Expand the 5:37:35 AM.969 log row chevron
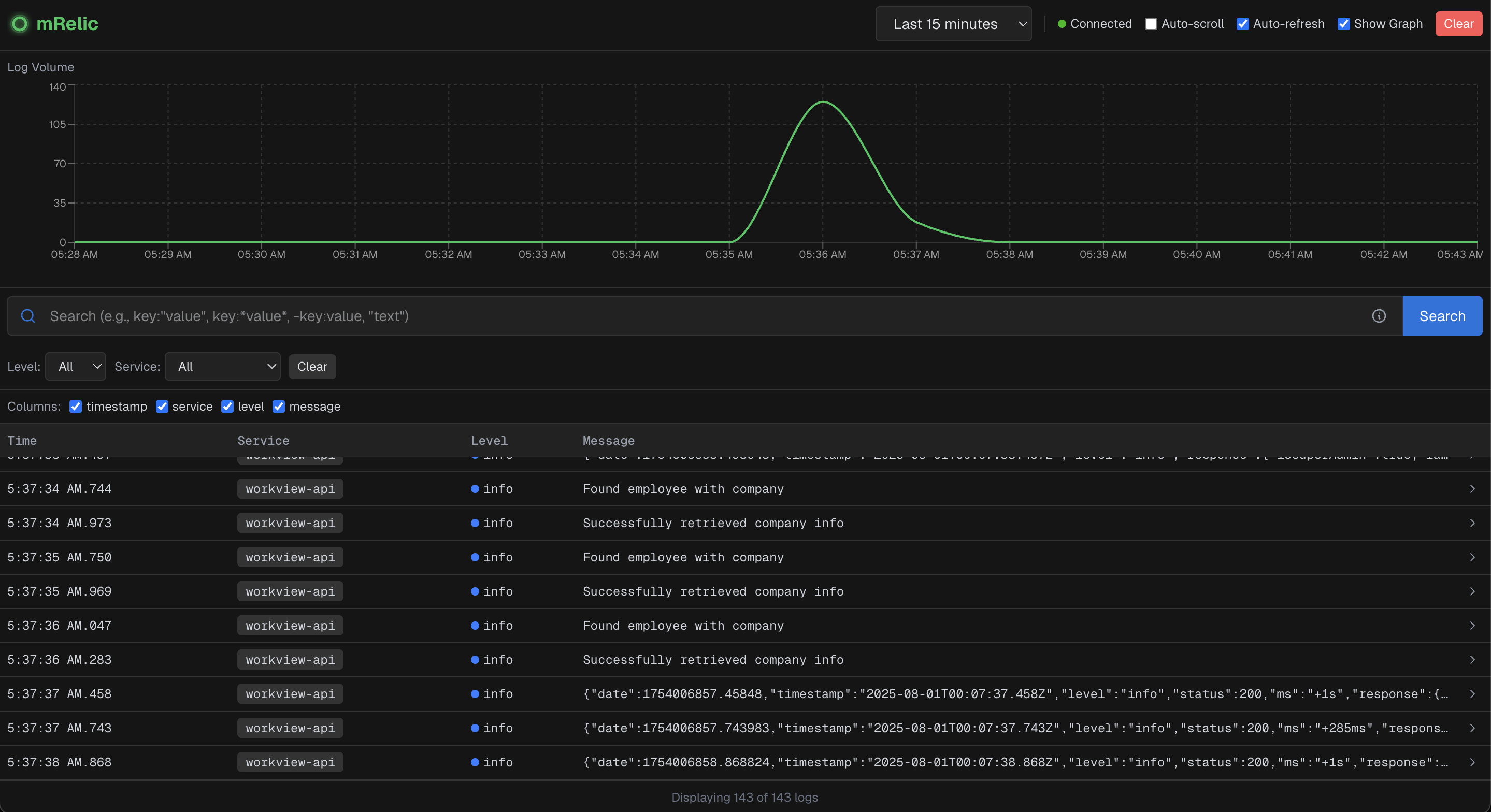The image size is (1491, 812). [x=1472, y=591]
